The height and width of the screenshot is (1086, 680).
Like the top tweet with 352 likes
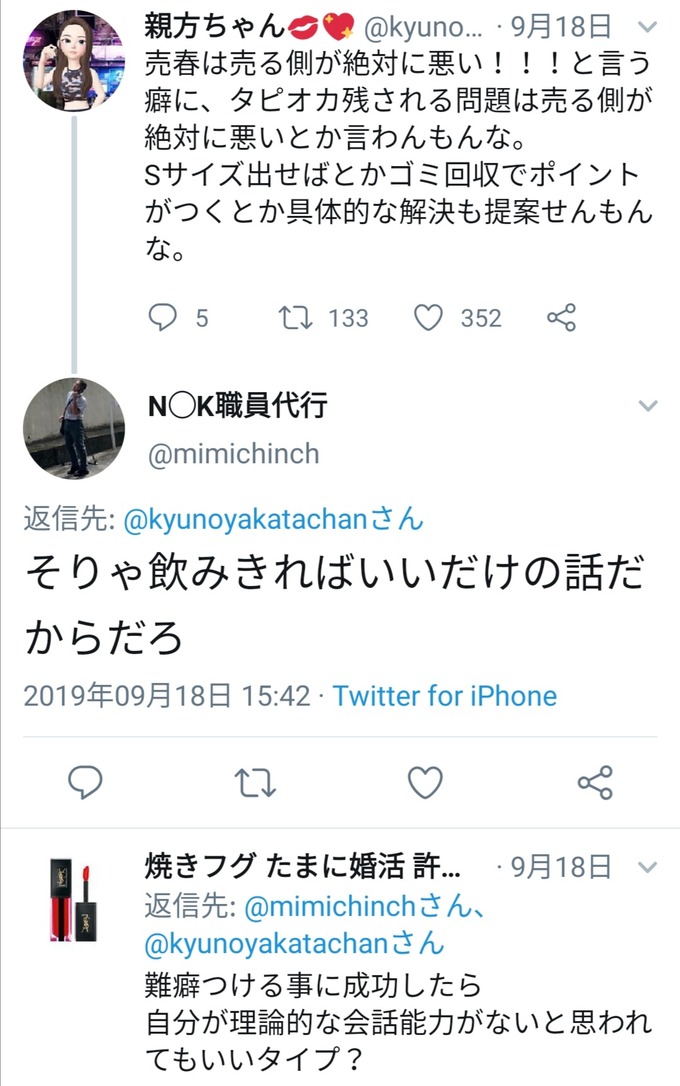(428, 318)
